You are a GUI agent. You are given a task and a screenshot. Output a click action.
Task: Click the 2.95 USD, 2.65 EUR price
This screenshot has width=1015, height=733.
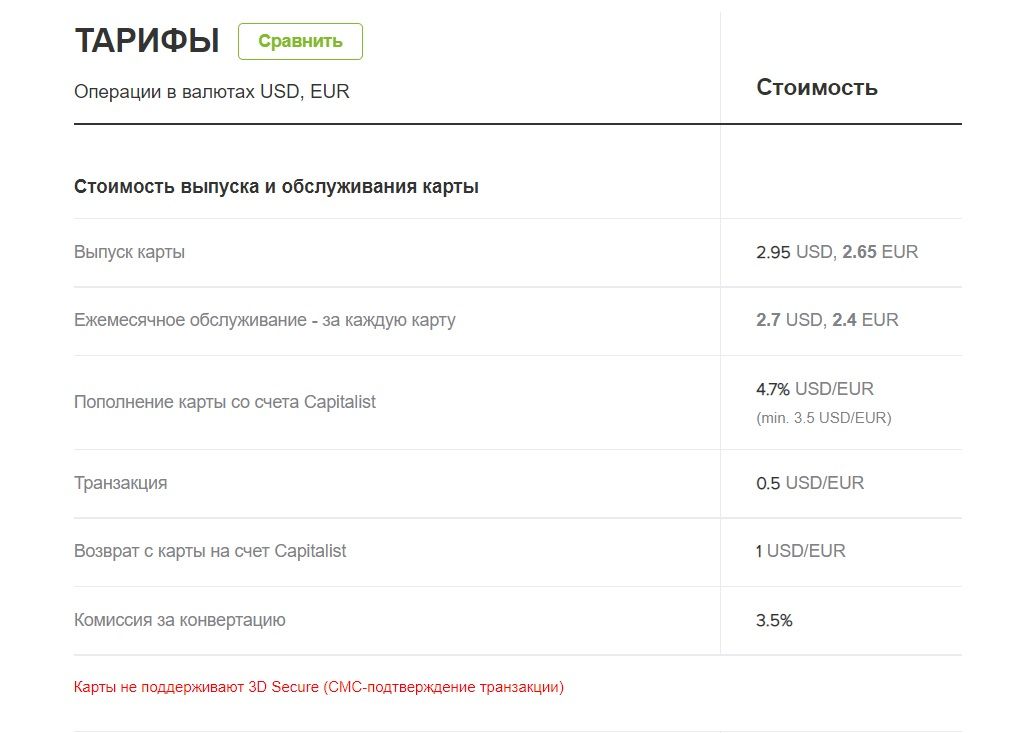[837, 252]
